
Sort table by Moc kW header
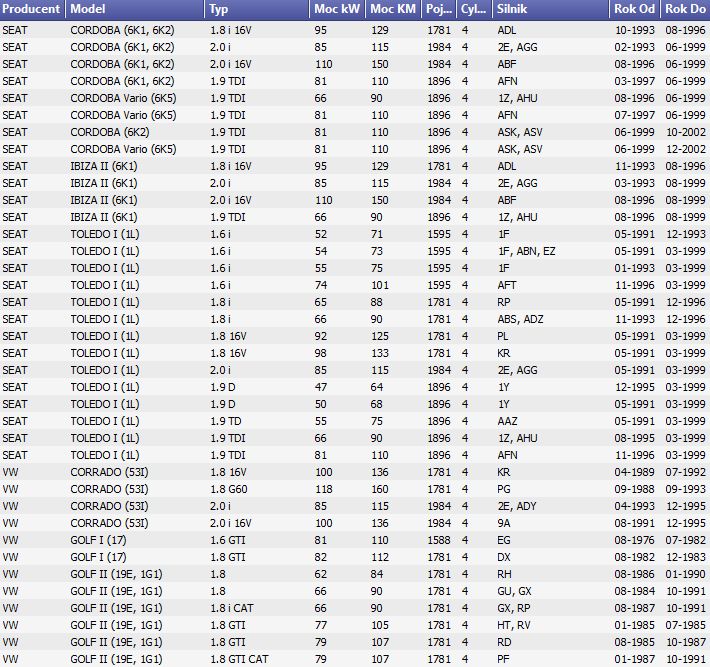(337, 9)
